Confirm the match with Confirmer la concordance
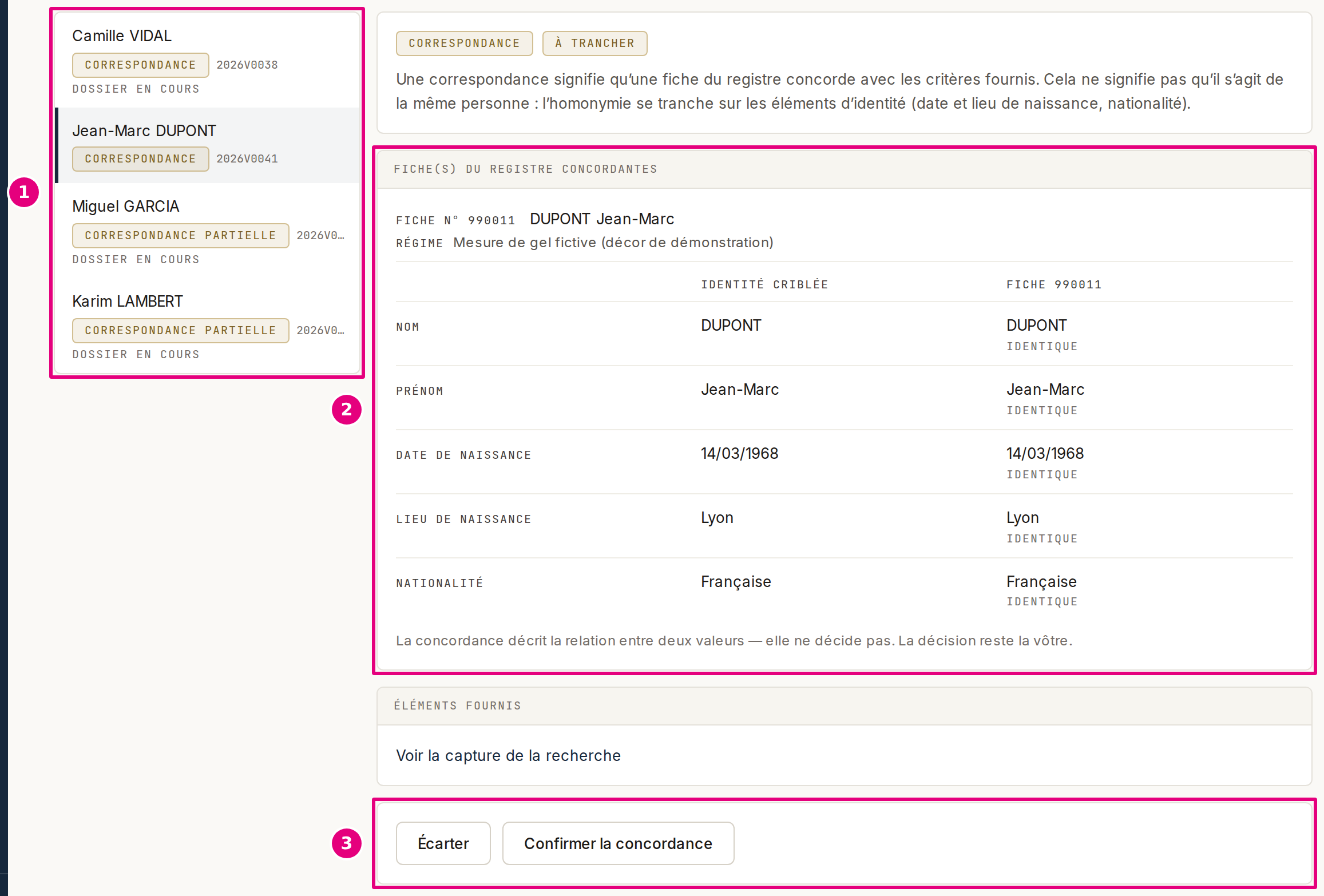 click(x=618, y=843)
